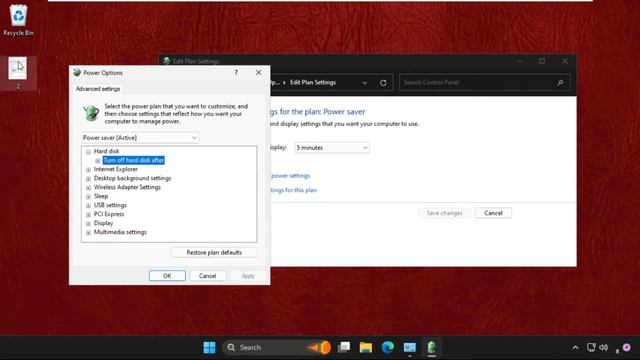The width and height of the screenshot is (640, 360).
Task: Select the Hard disk tree label
Action: point(107,151)
